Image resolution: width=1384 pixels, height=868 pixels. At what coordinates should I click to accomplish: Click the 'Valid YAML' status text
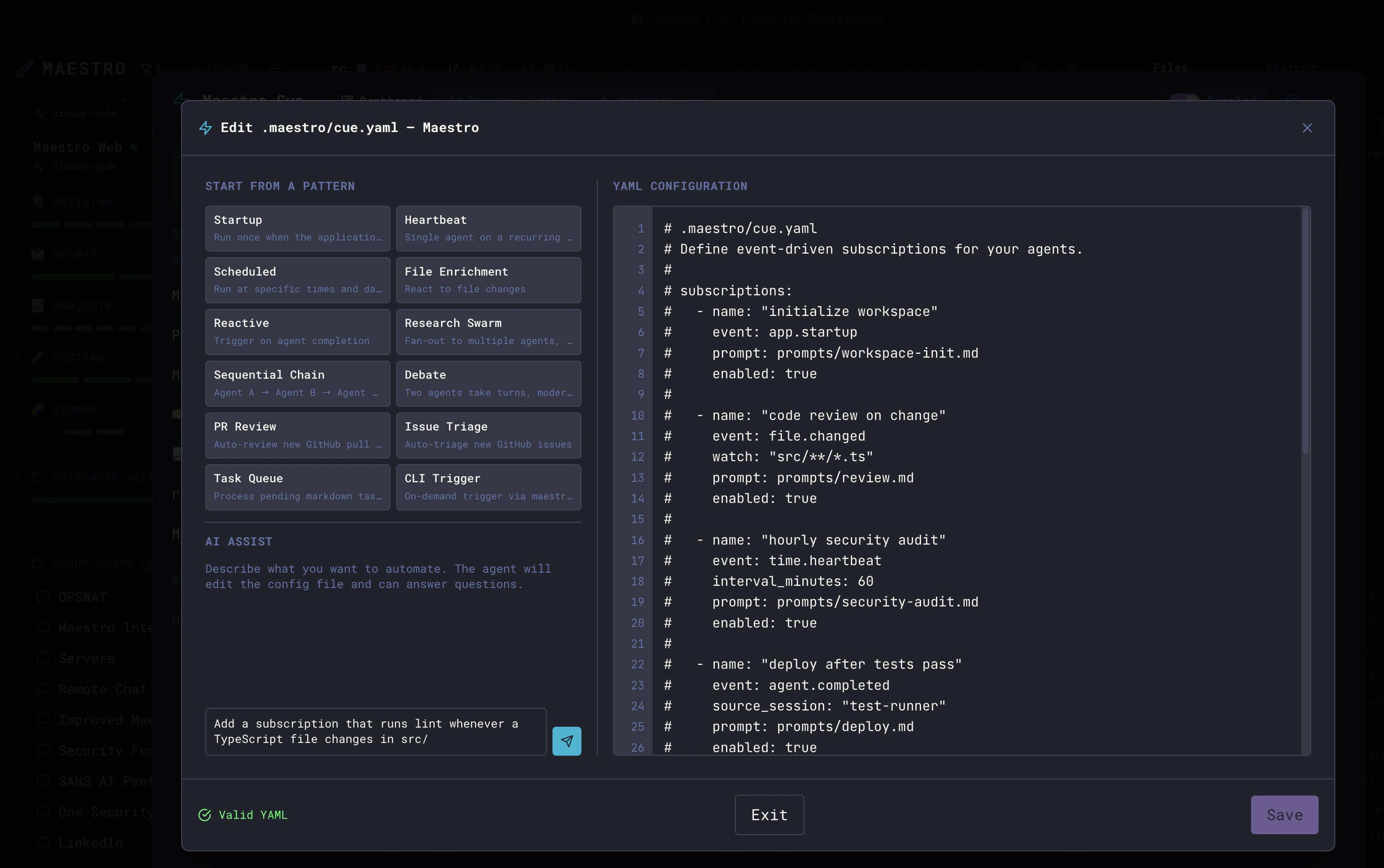[253, 814]
